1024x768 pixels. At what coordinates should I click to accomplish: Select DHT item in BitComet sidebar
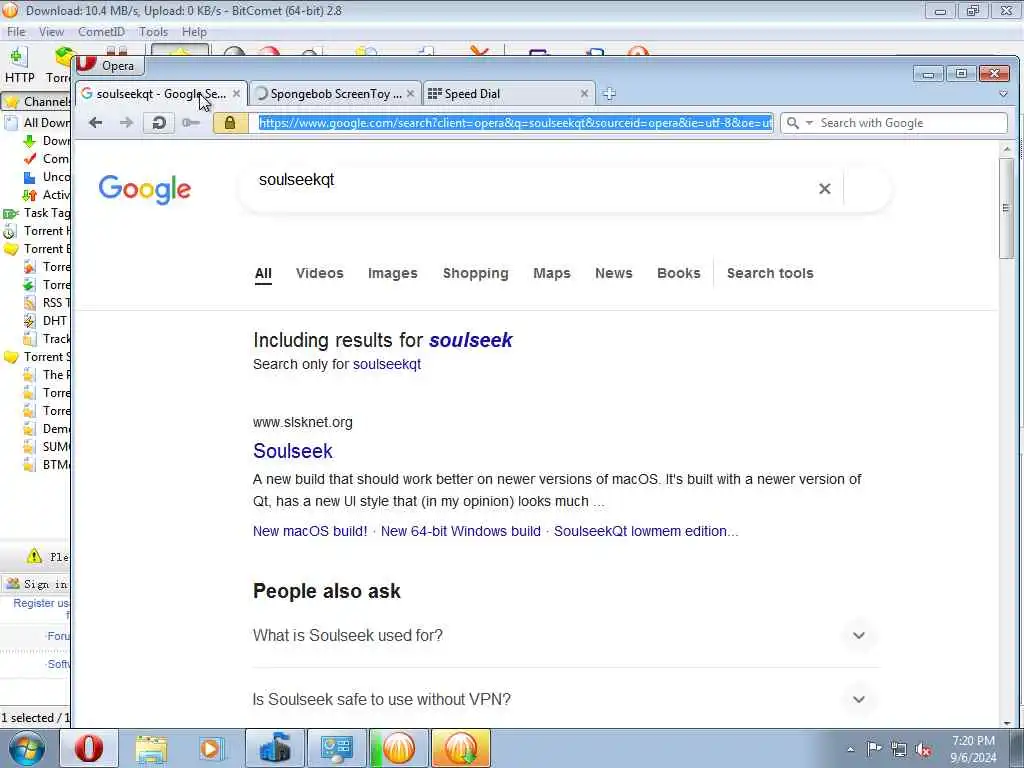tap(46, 321)
